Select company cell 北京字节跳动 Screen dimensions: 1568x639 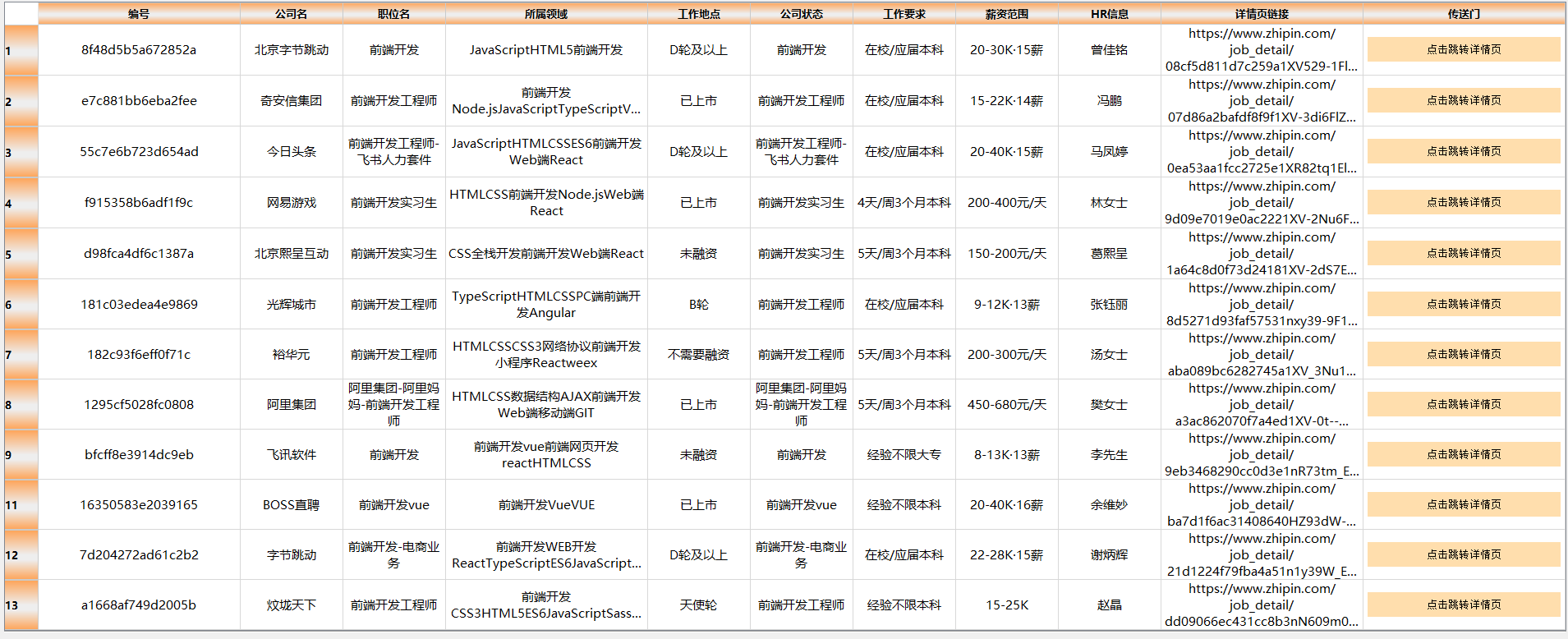(291, 49)
